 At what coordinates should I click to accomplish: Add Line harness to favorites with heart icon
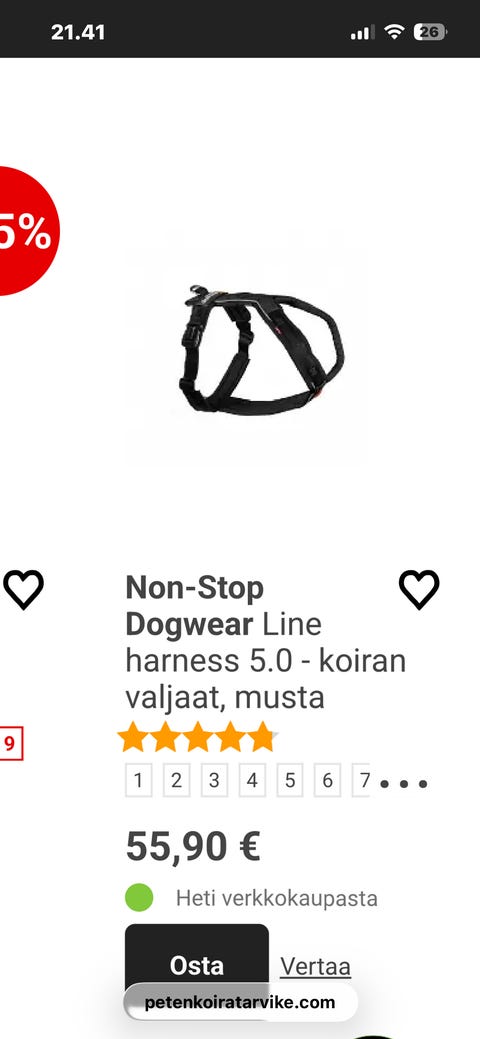pos(418,589)
